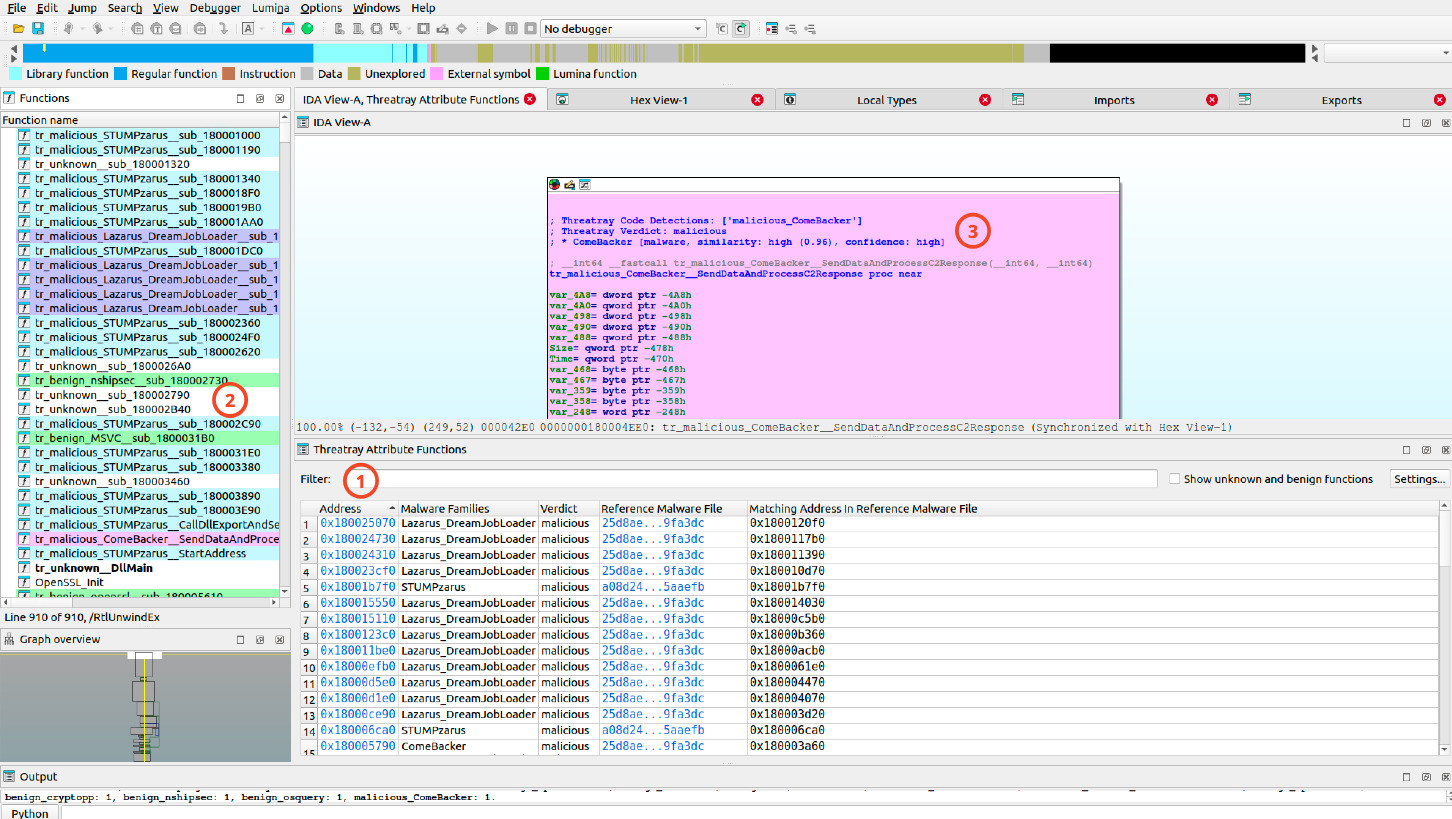The height and width of the screenshot is (819, 1452).
Task: Click the highlighted 'C' refresh toolbar icon
Action: pos(741,29)
